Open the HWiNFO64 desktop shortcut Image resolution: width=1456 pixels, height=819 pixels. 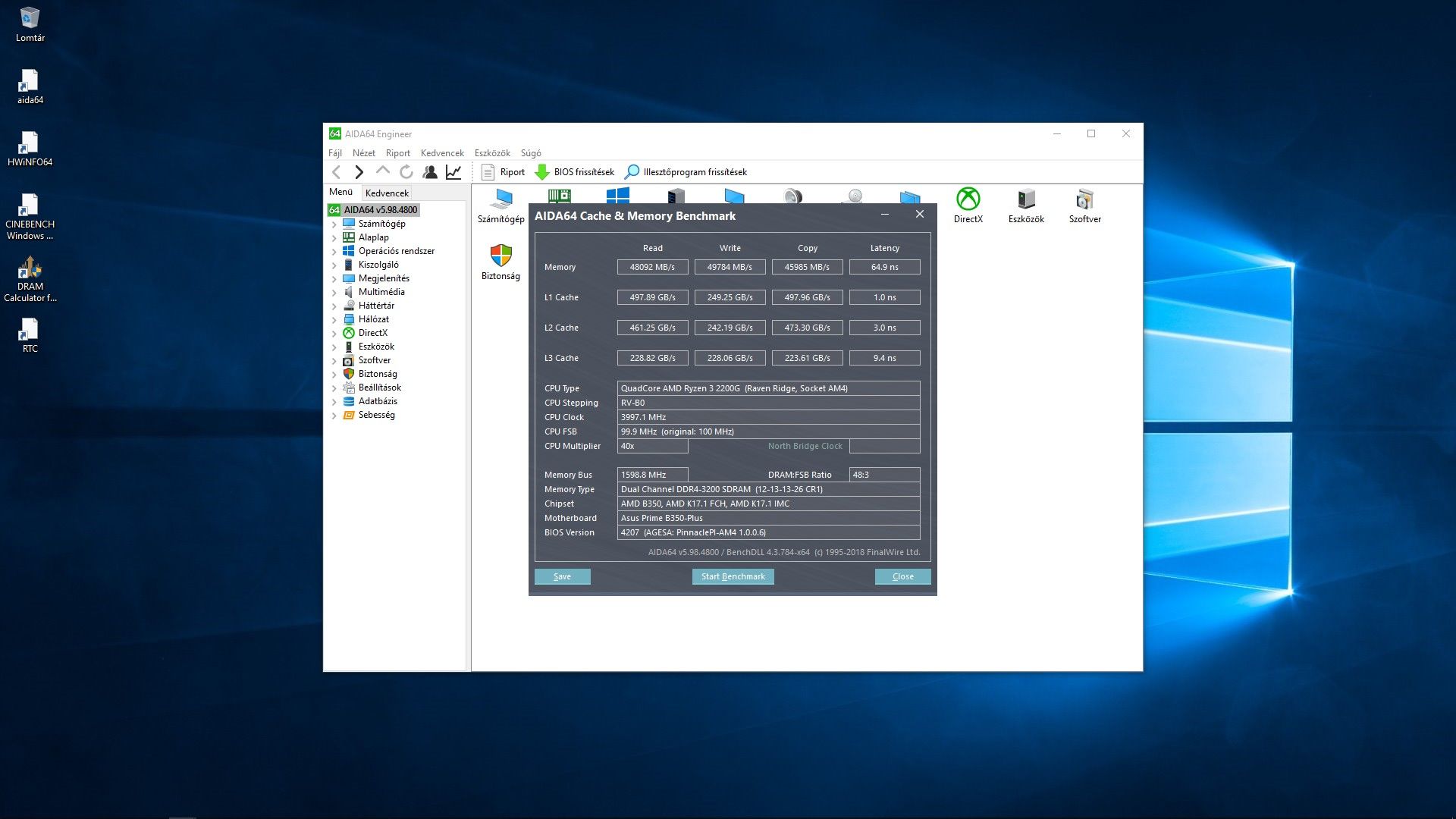30,149
